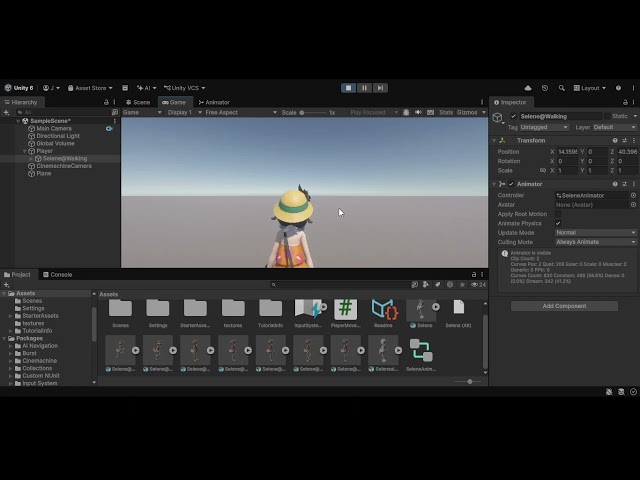This screenshot has height=480, width=640.
Task: Select Global Volume in the Hierarchy
Action: point(55,144)
